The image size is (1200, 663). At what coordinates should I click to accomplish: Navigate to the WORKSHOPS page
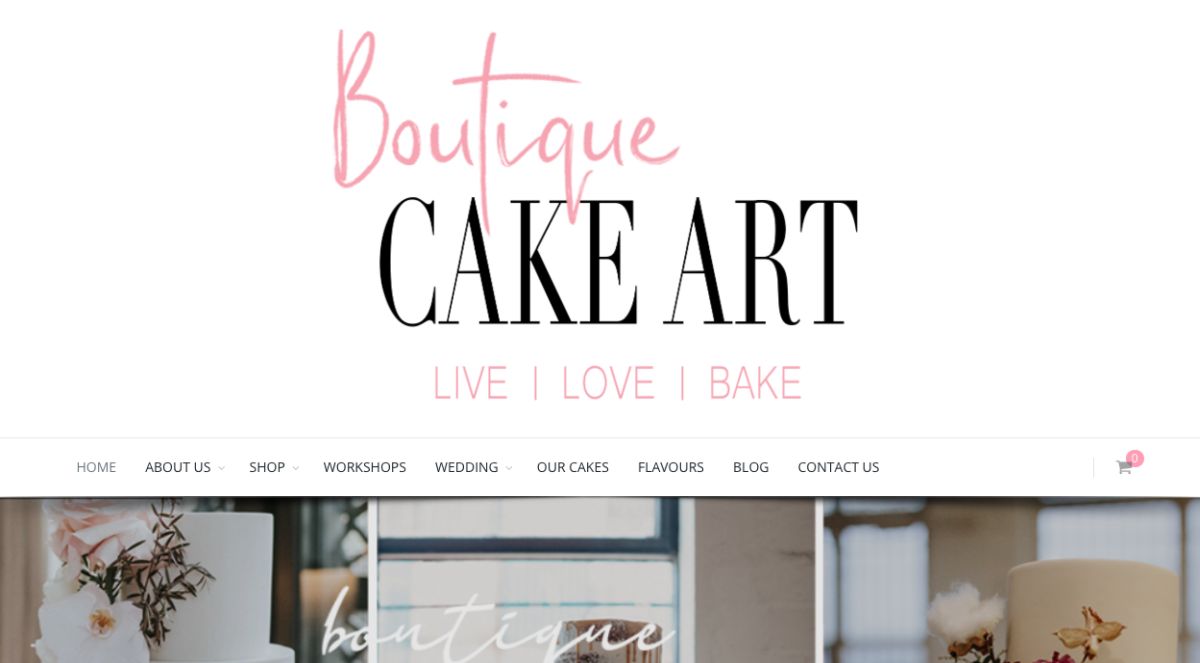[365, 467]
